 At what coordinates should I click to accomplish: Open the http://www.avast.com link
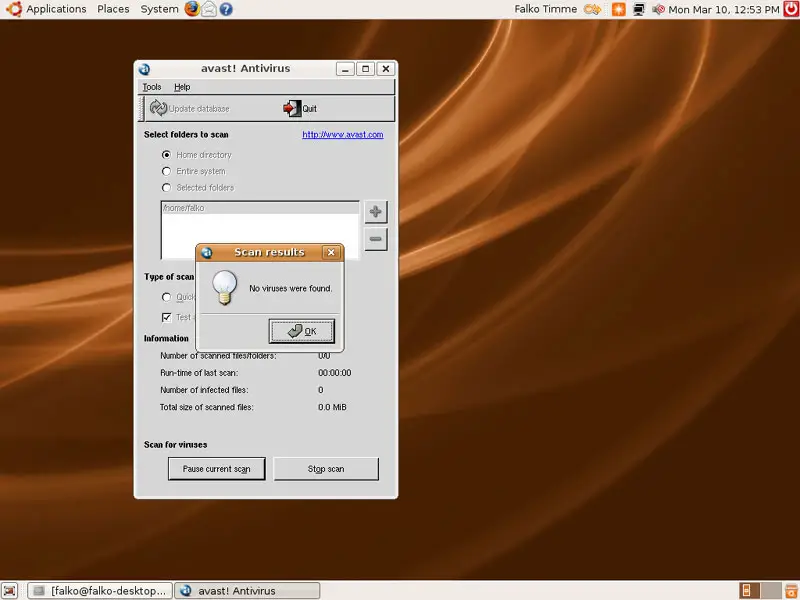click(x=343, y=135)
